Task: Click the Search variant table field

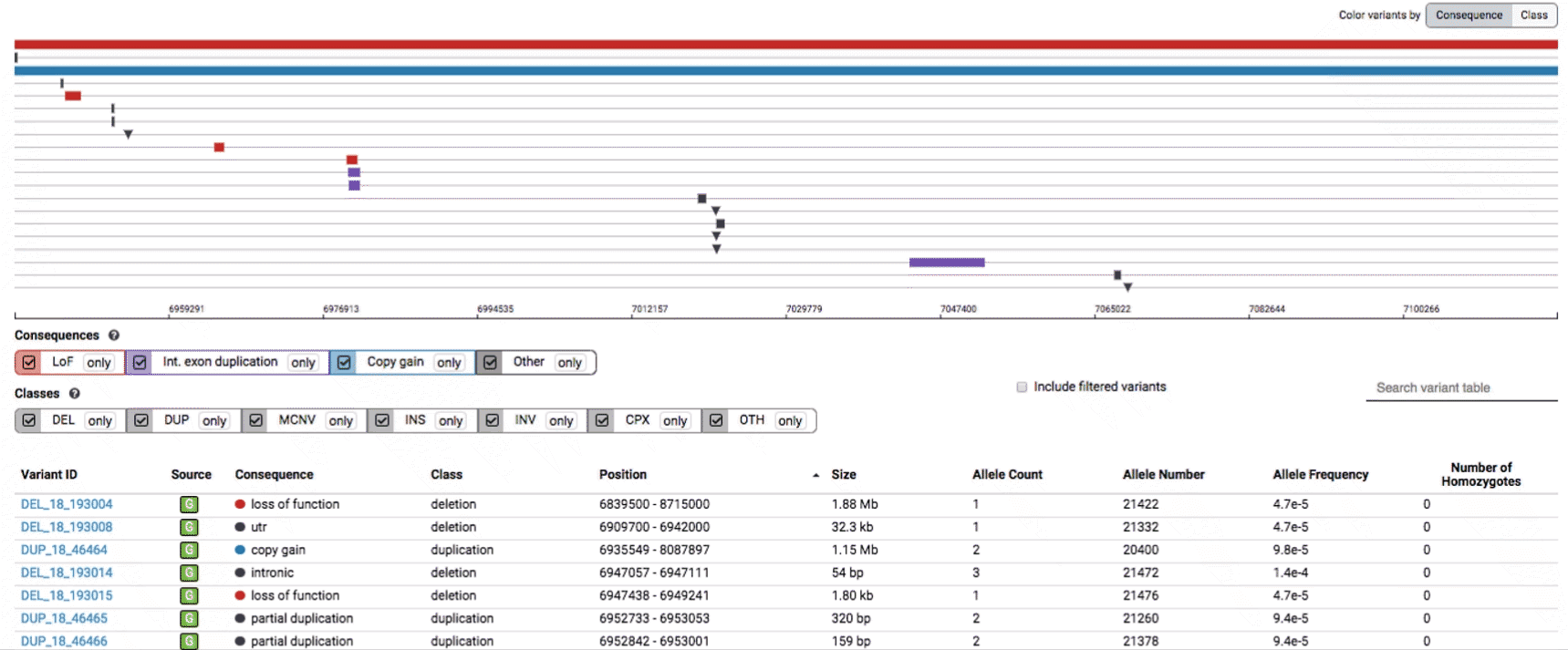Action: [x=1459, y=387]
